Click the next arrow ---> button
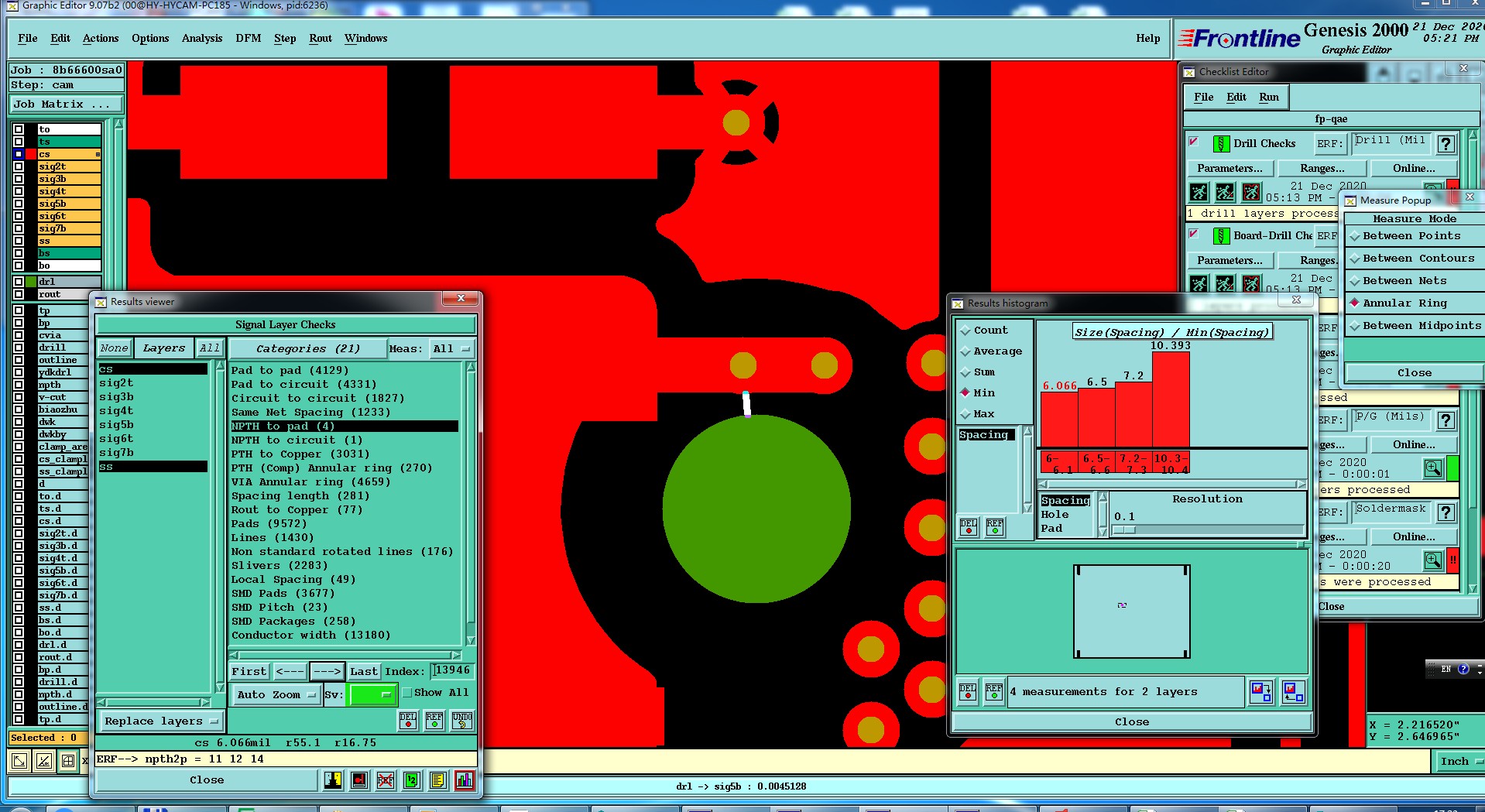 tap(328, 671)
